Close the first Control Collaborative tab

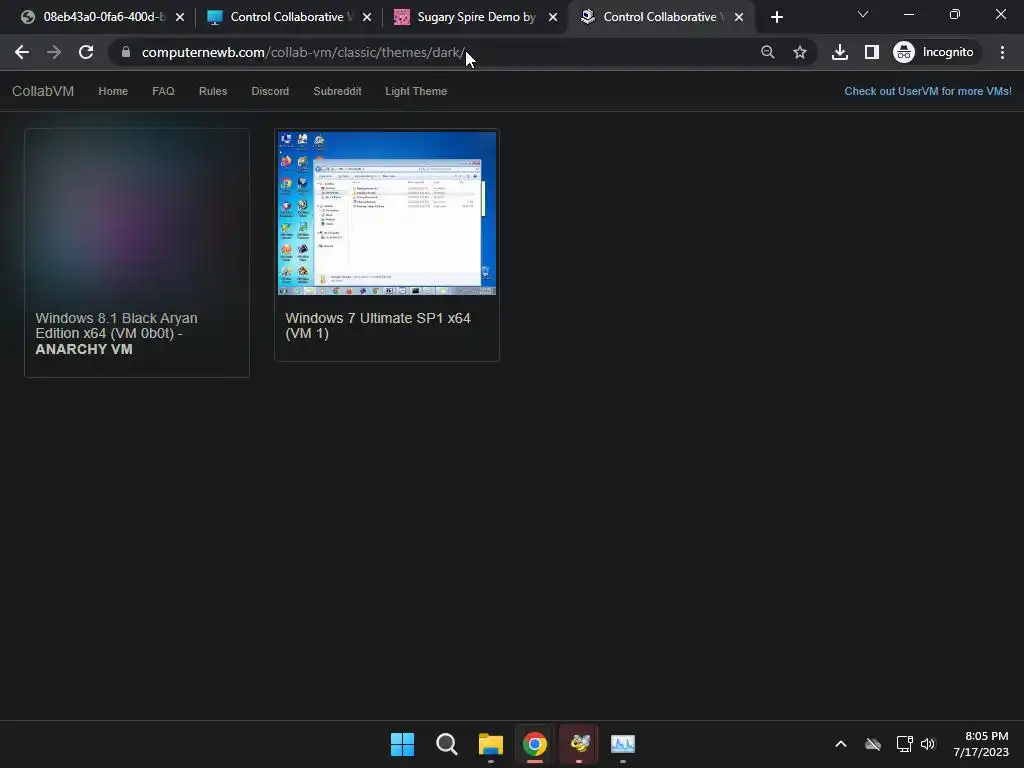tap(367, 17)
